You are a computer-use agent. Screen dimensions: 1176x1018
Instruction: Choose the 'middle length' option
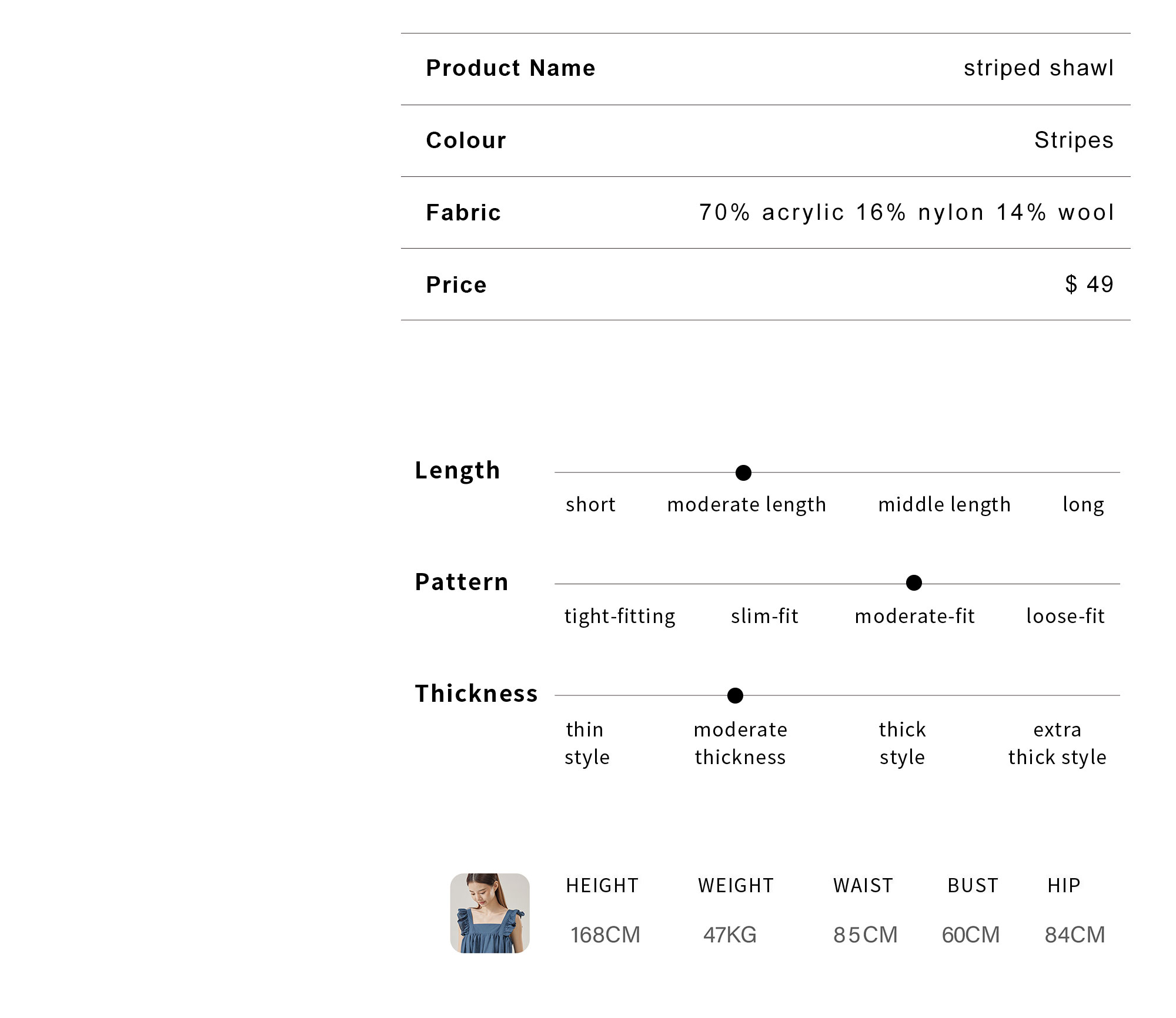coord(944,504)
